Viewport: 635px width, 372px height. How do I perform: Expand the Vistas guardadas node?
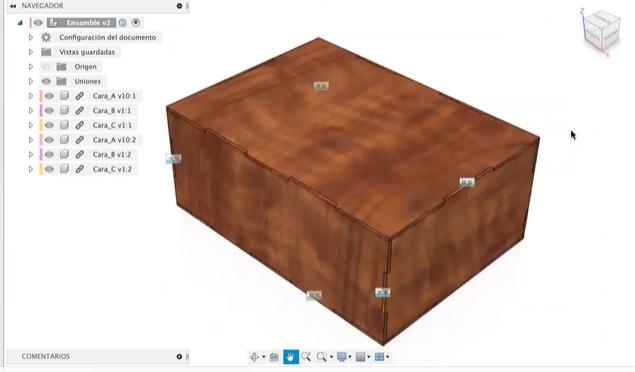31,52
